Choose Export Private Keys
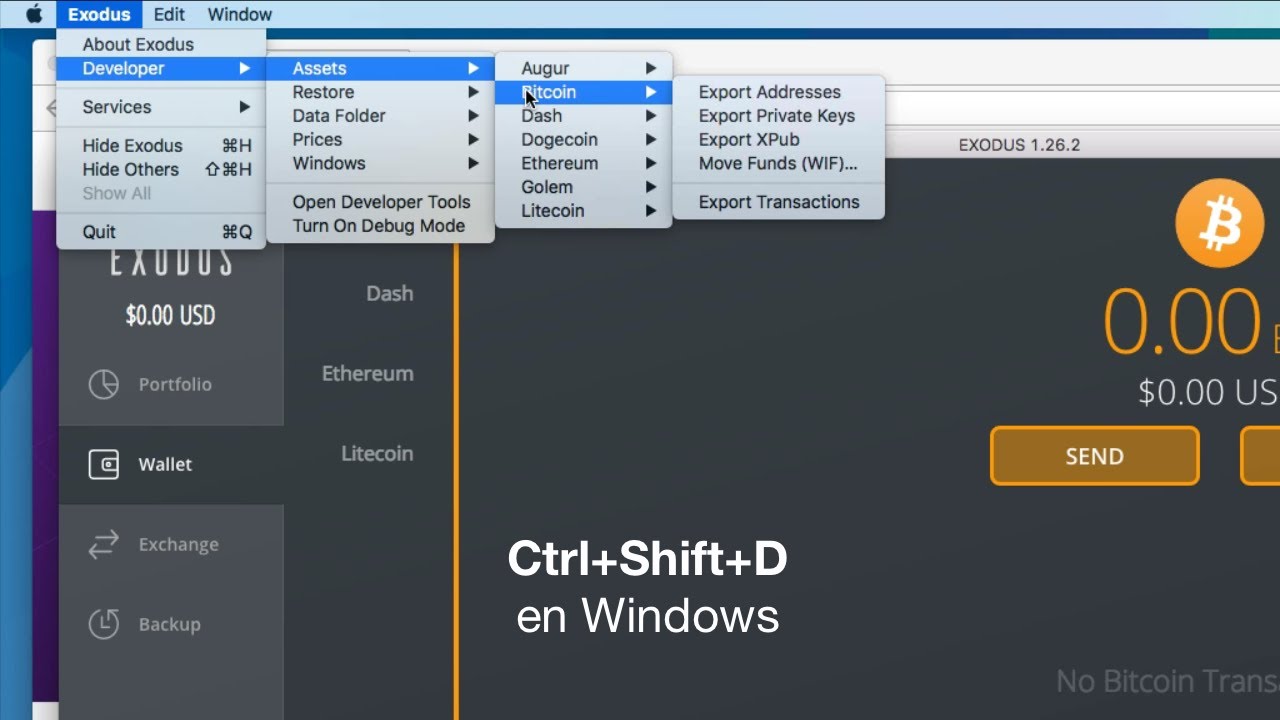Screen dimensions: 1280x720 coord(778,116)
